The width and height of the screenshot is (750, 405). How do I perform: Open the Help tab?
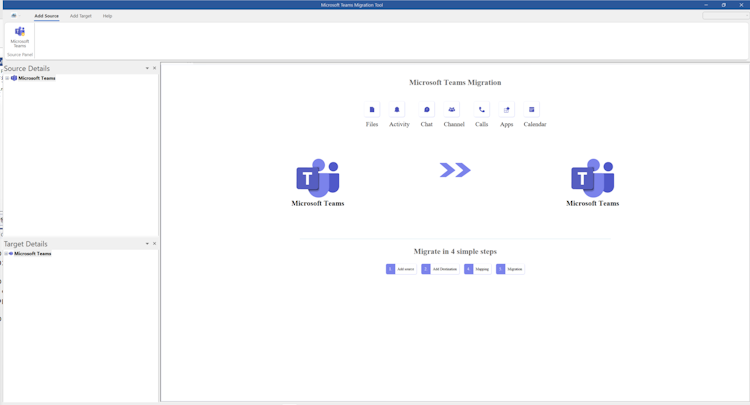click(107, 16)
